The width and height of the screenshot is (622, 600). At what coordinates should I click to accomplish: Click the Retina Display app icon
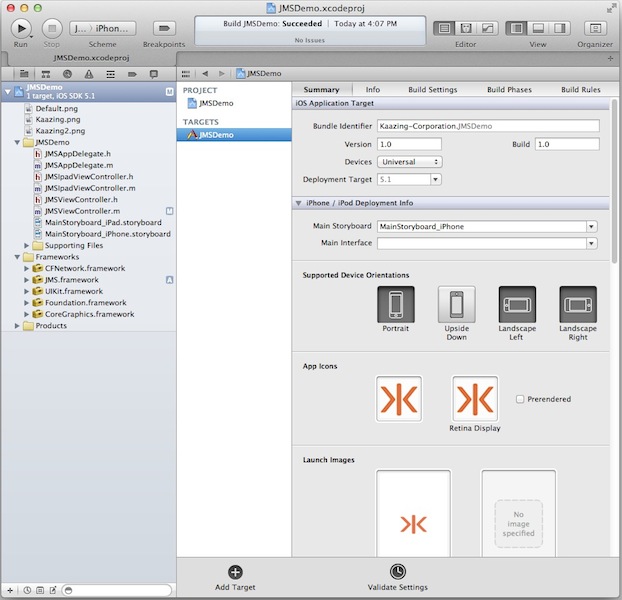coord(475,399)
